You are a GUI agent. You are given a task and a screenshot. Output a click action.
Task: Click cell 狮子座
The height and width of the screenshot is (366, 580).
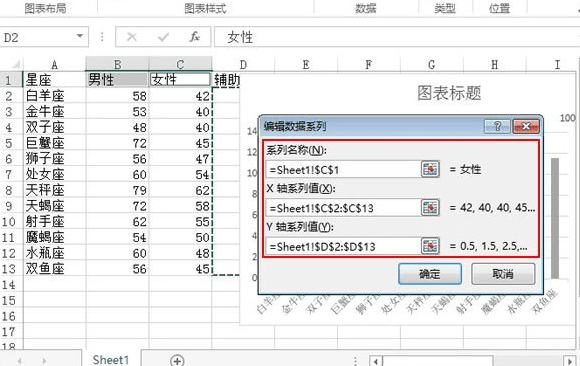[54, 159]
